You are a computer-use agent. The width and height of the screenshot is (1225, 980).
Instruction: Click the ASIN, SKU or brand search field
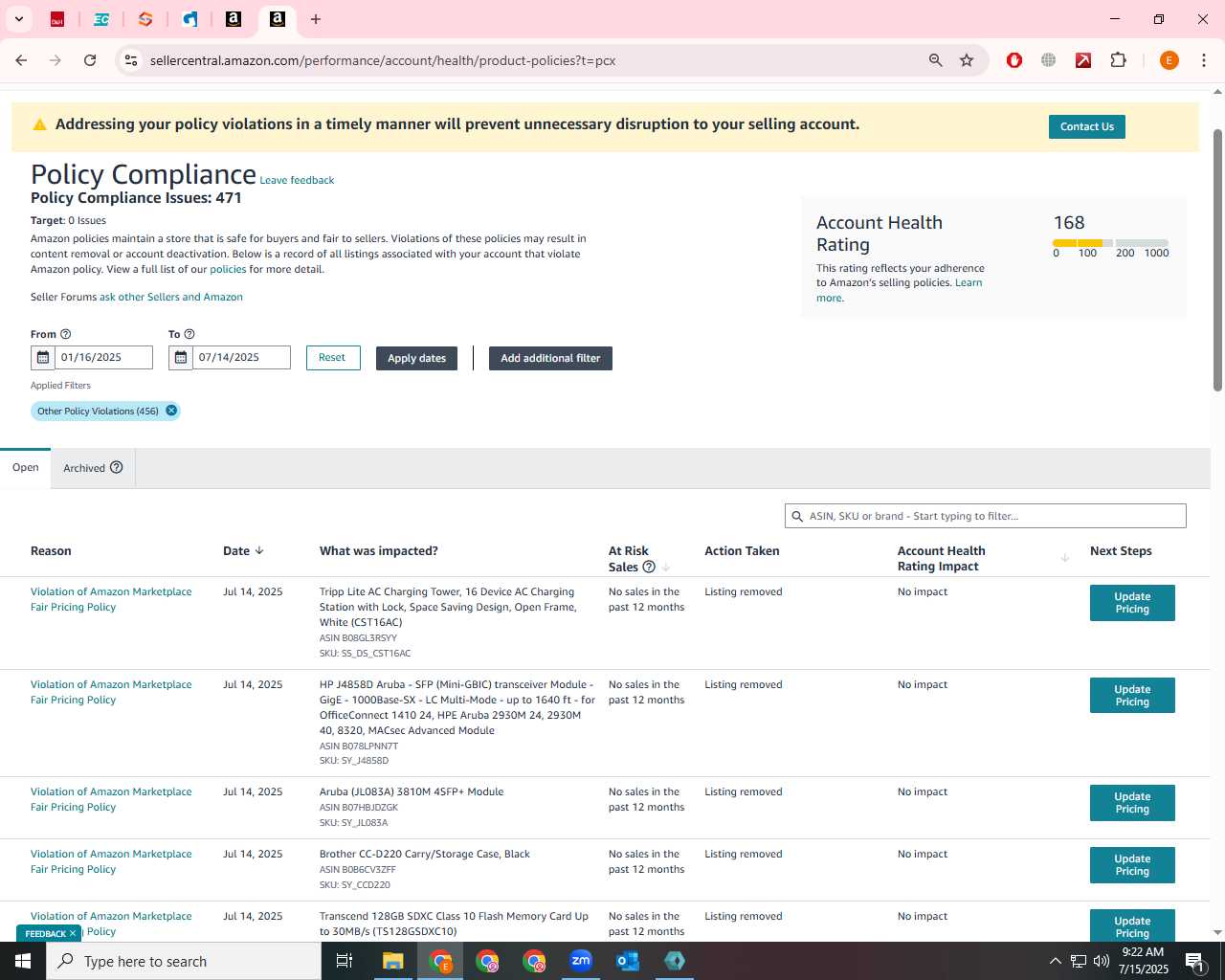point(986,516)
